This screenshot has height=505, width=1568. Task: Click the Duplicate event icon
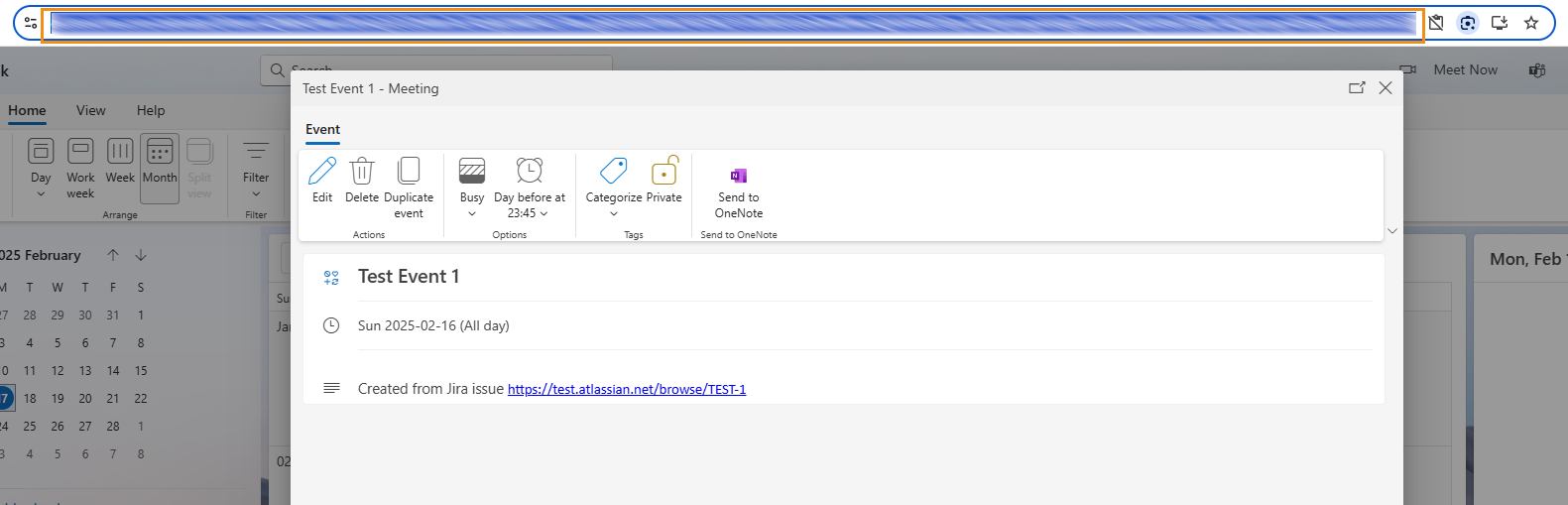(409, 173)
